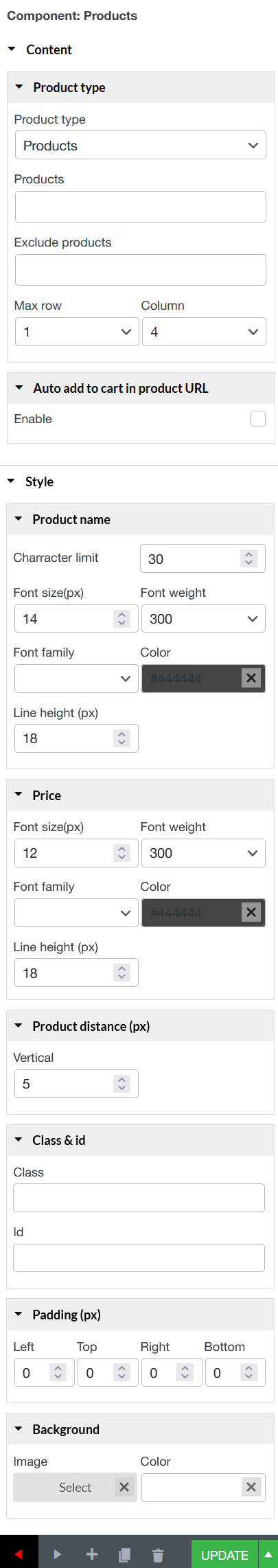The height and width of the screenshot is (1568, 278).
Task: Click the Exclude products input field
Action: tap(141, 270)
